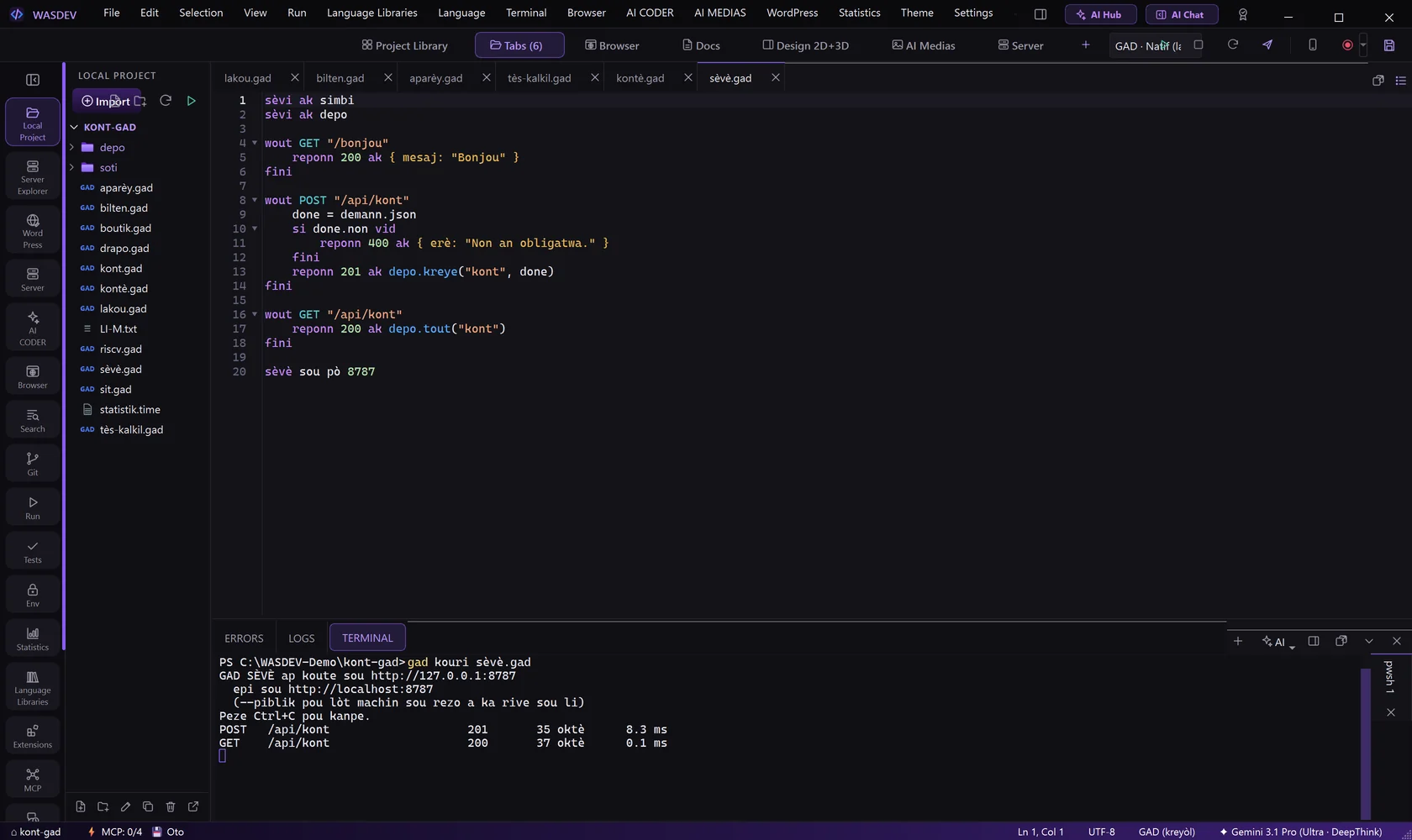Viewport: 1412px width, 840px height.
Task: Open the GAD Natif language selector
Action: [1148, 45]
